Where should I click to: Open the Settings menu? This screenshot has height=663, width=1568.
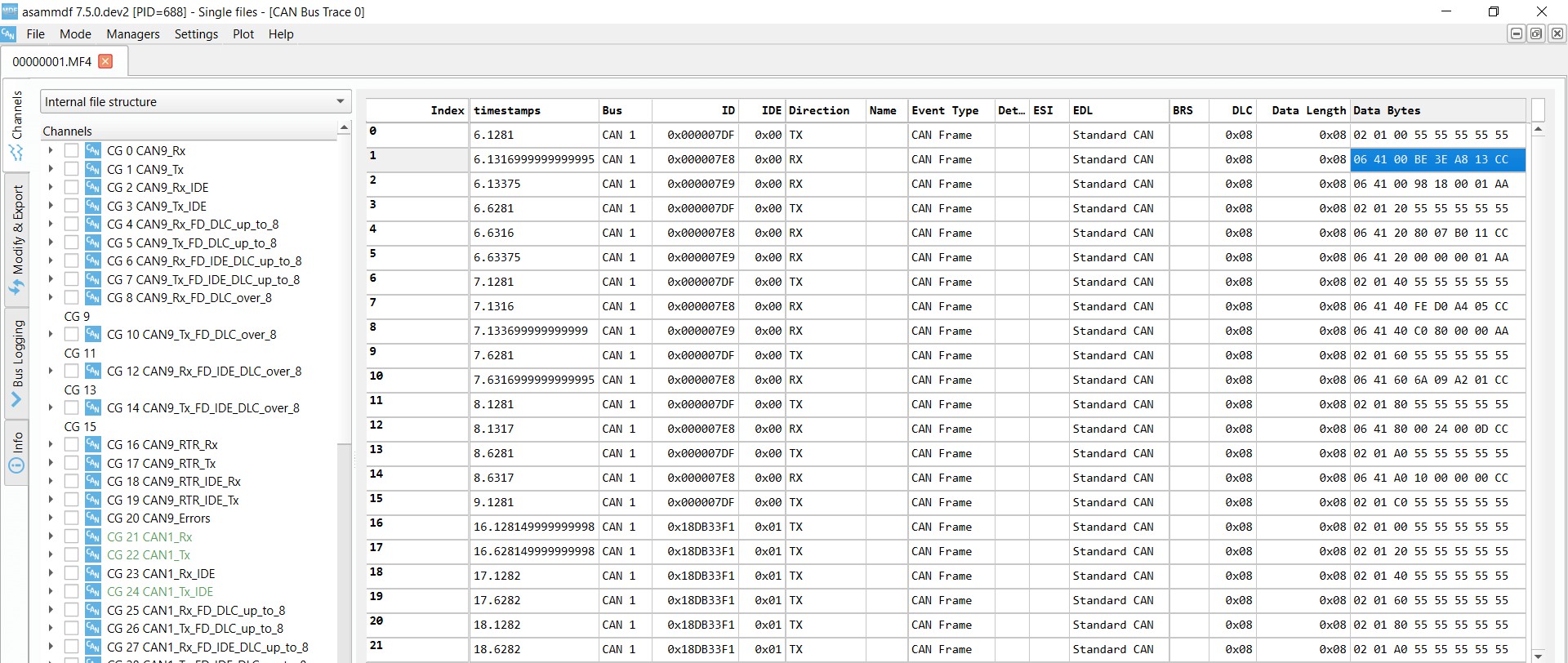pos(196,34)
